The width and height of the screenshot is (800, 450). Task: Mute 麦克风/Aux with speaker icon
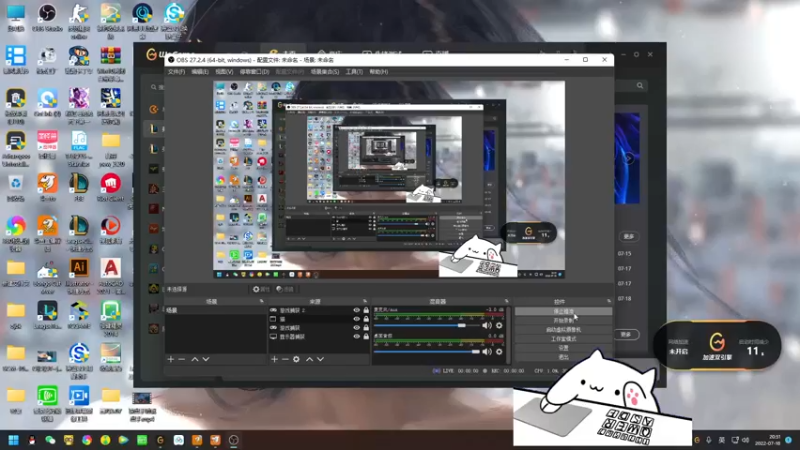487,326
